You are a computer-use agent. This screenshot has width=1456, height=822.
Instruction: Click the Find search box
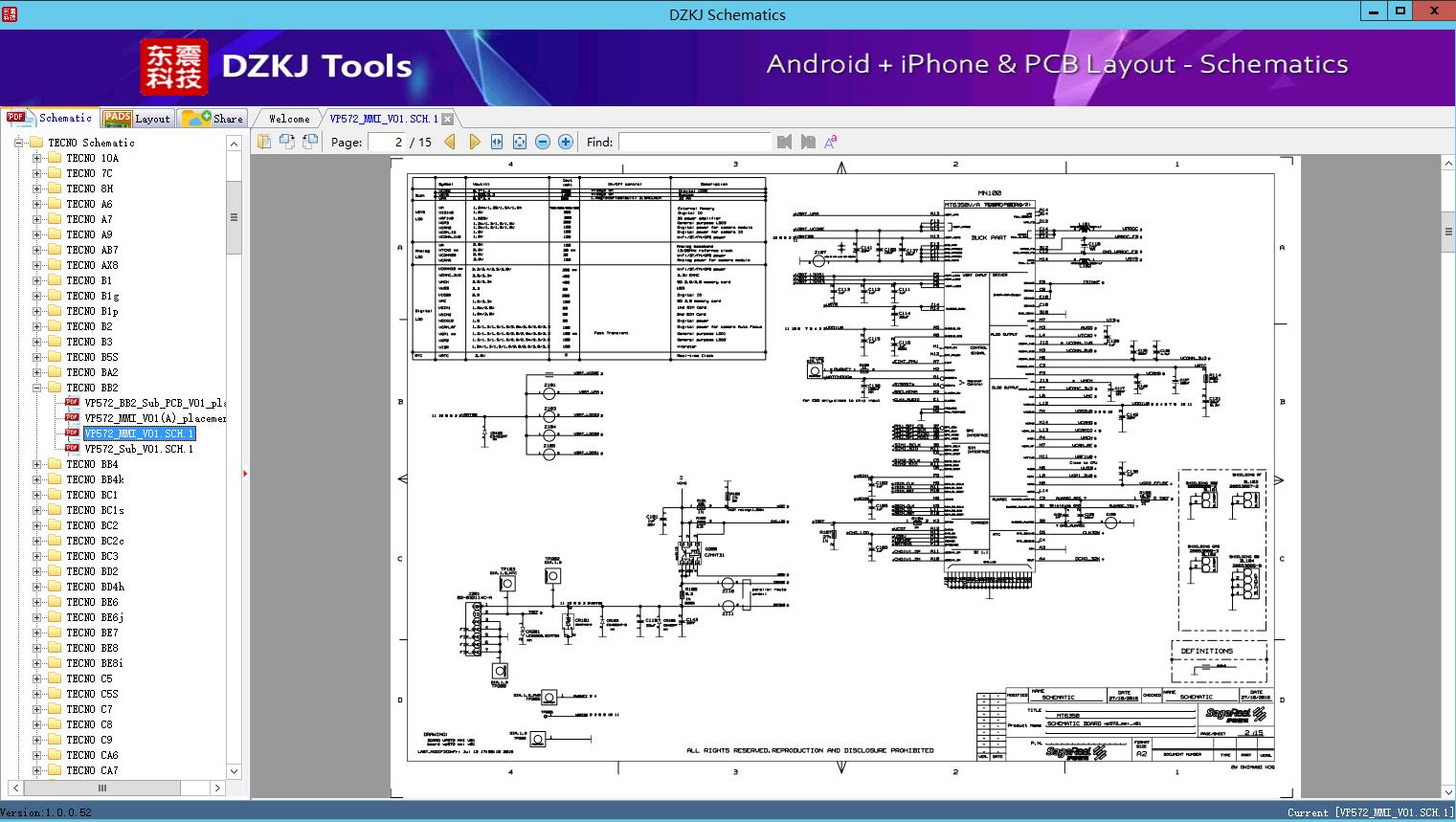pos(694,142)
